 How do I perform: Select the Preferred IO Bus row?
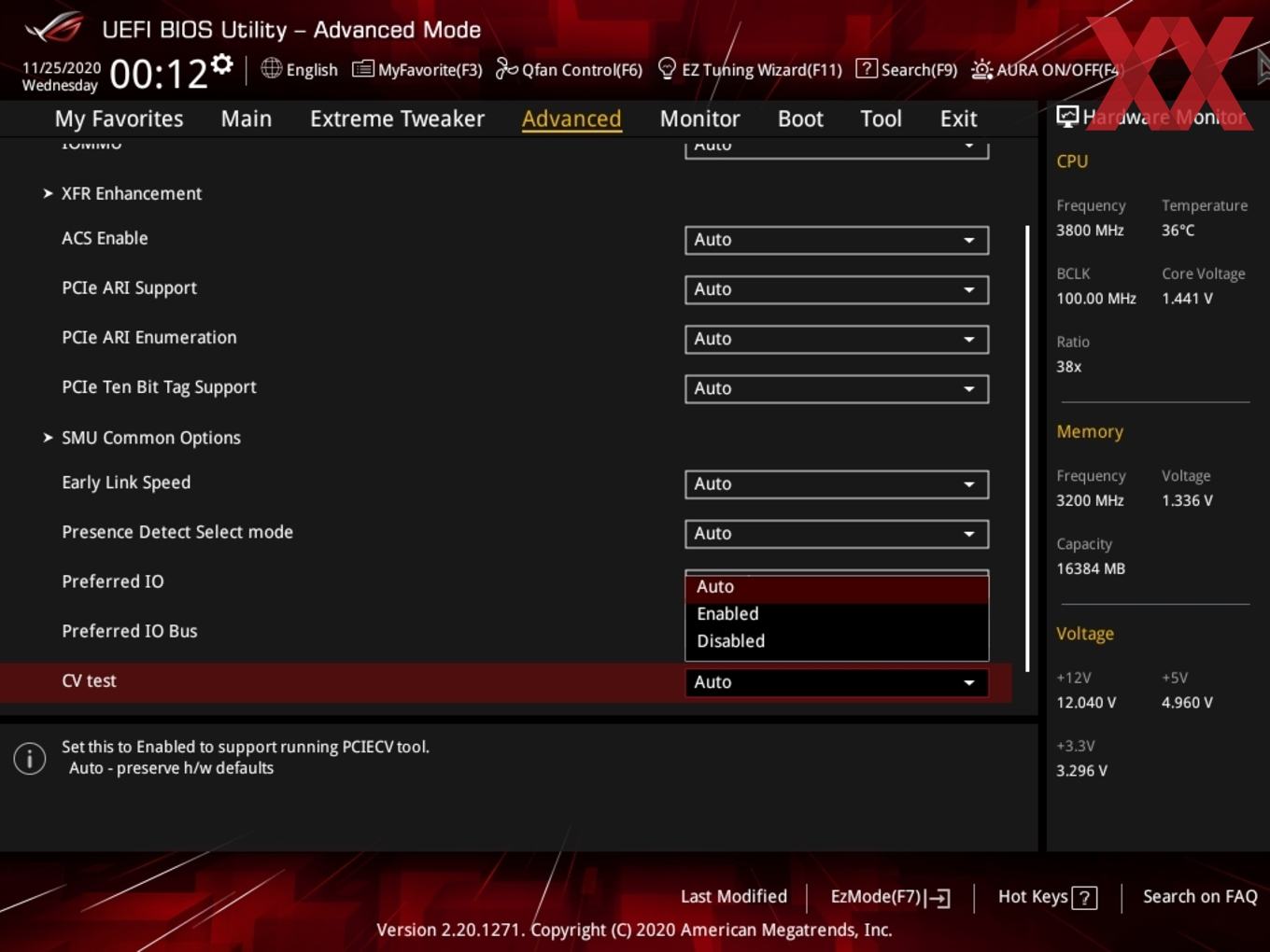[130, 631]
